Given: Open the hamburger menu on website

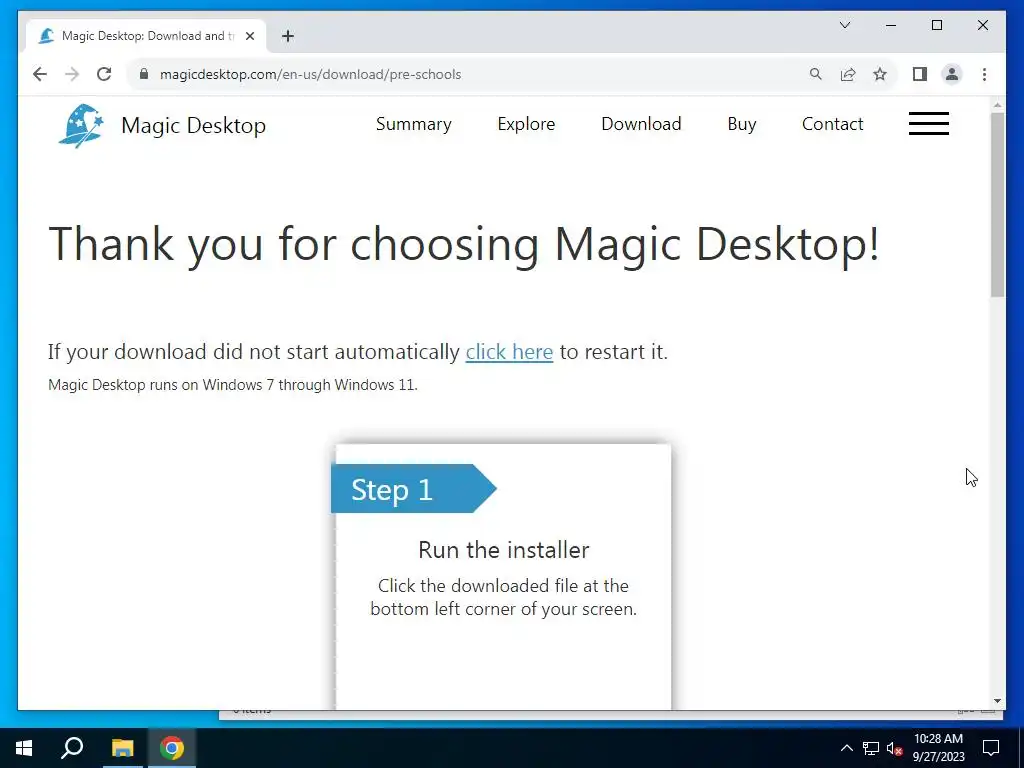Looking at the screenshot, I should (x=929, y=123).
